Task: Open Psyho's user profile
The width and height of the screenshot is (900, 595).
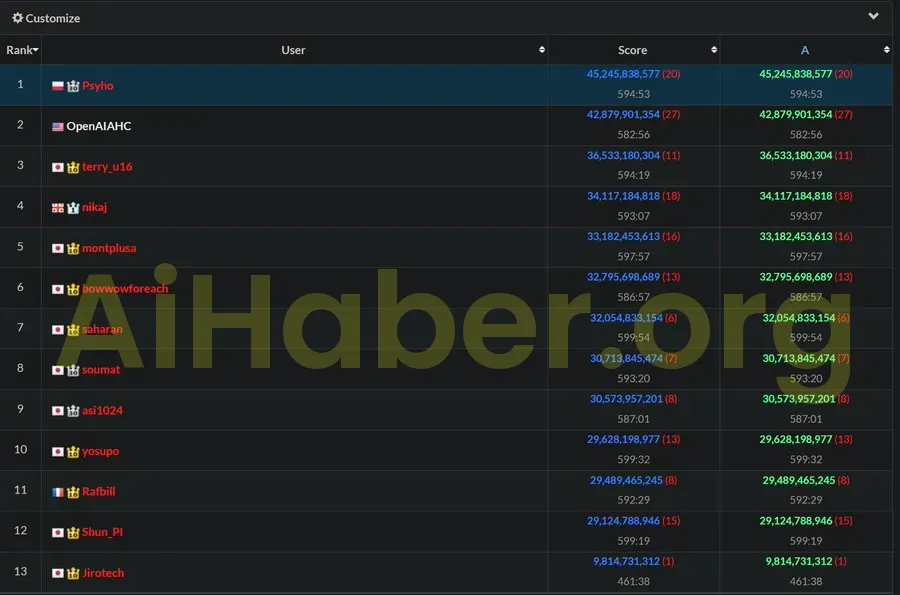Action: coord(98,86)
